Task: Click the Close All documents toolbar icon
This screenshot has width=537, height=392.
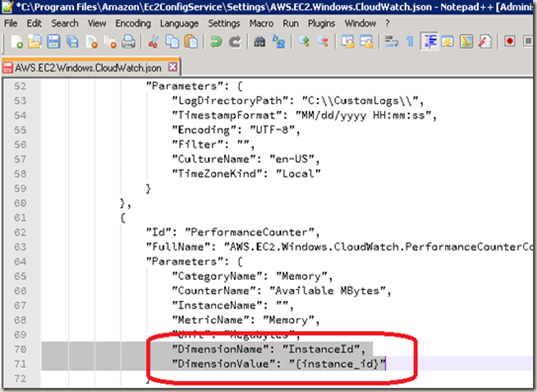Action: 110,42
